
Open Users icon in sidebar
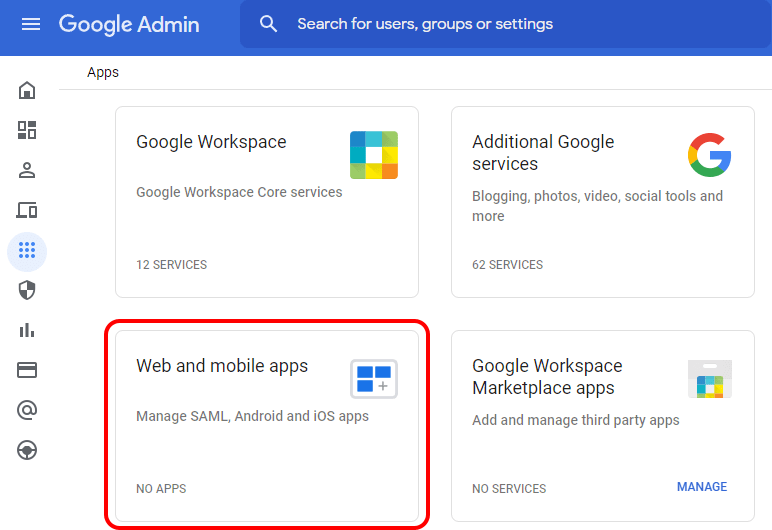pos(27,170)
